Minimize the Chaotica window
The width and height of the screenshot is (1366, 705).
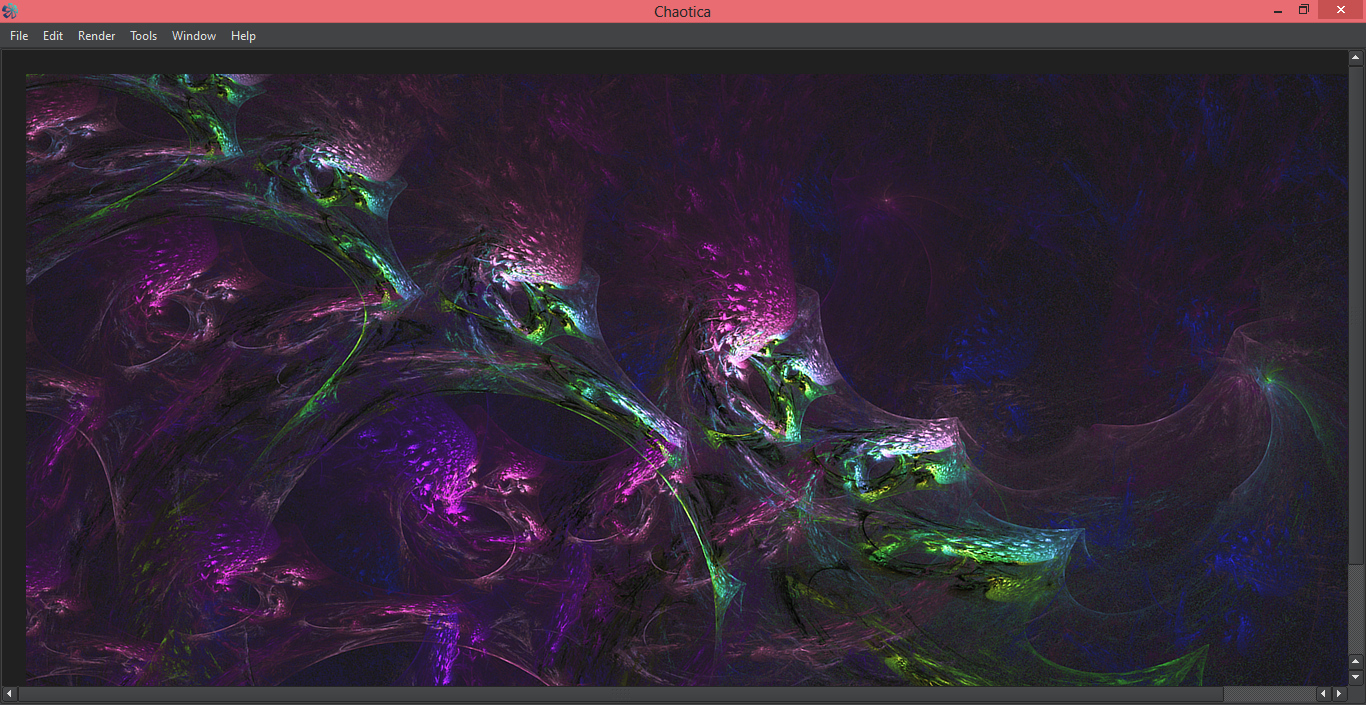coord(1278,10)
